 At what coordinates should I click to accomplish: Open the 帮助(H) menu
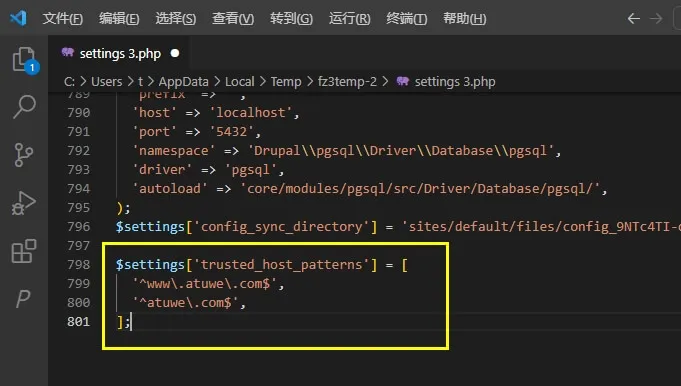click(464, 19)
